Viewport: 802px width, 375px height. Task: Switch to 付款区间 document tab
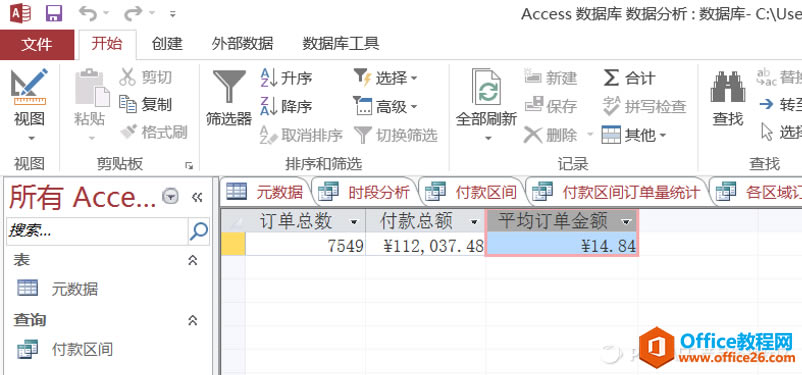[471, 192]
